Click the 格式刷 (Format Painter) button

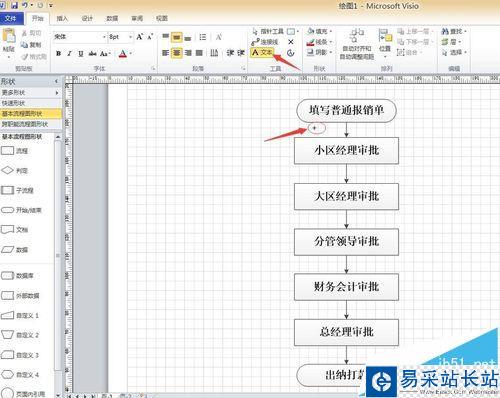34,57
